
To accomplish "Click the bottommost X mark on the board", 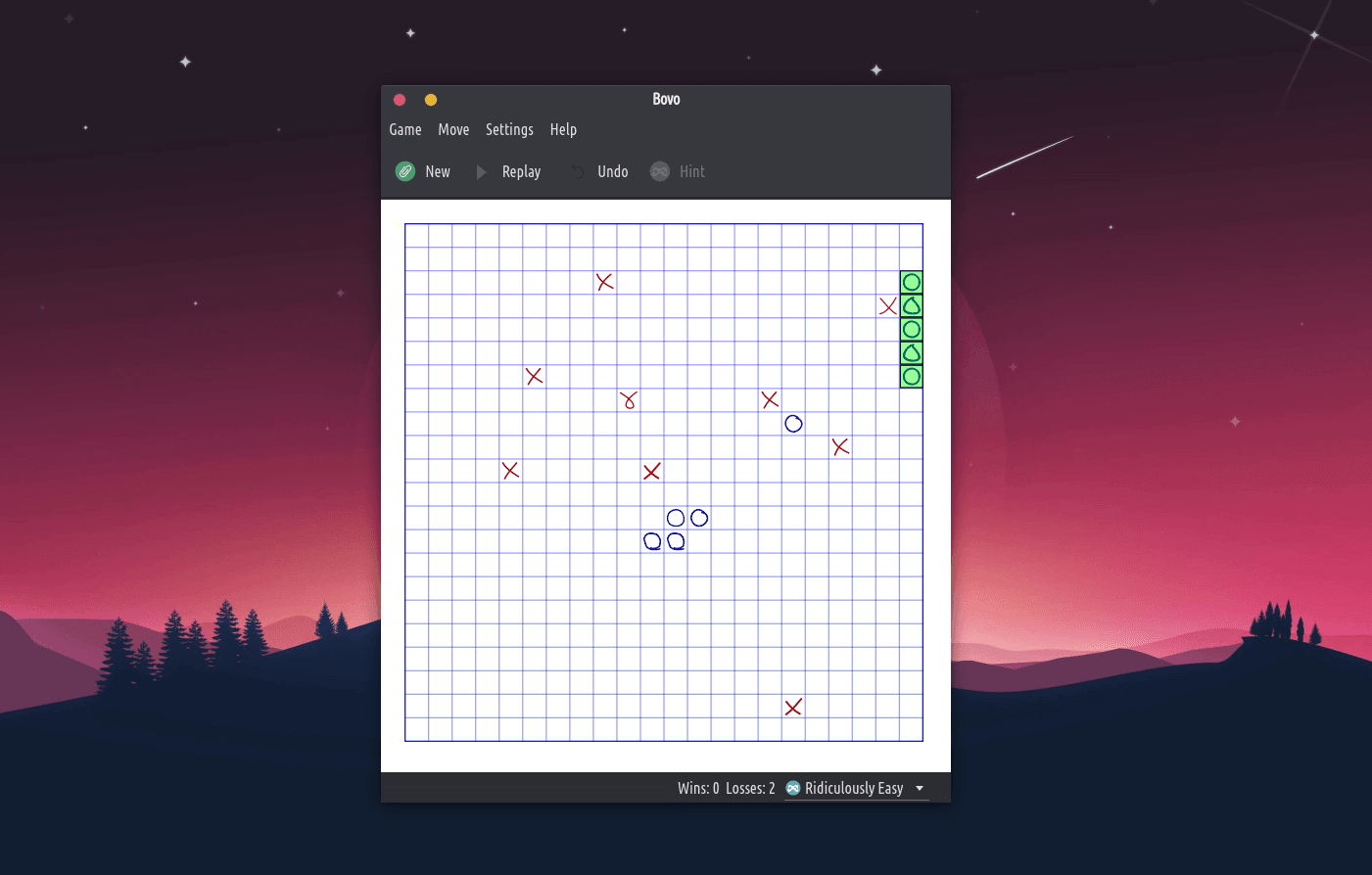I will [x=793, y=707].
